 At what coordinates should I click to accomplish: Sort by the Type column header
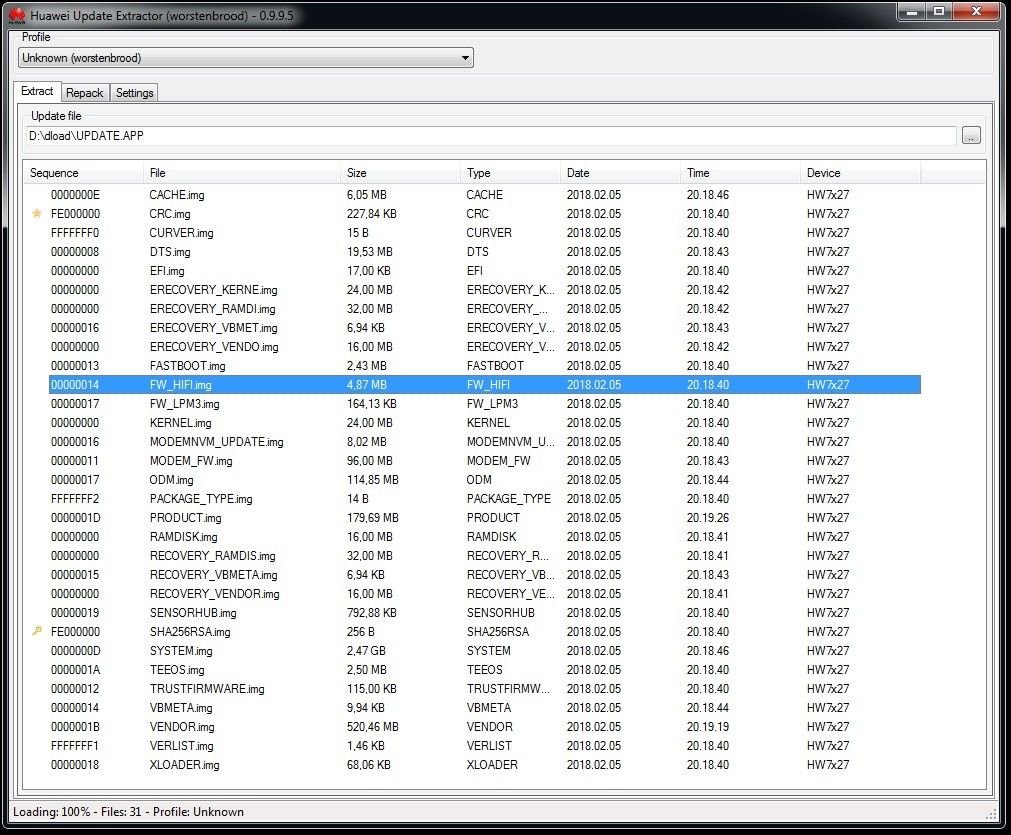pos(511,173)
